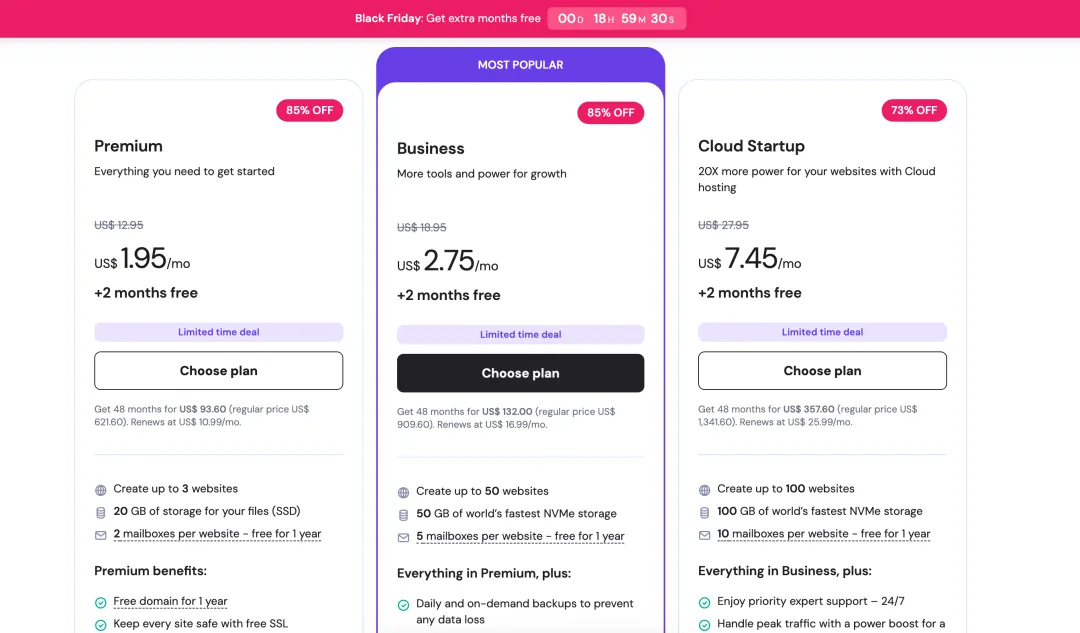Choose the Cloud Startup plan
Screen dimensions: 1080x633
(822, 371)
